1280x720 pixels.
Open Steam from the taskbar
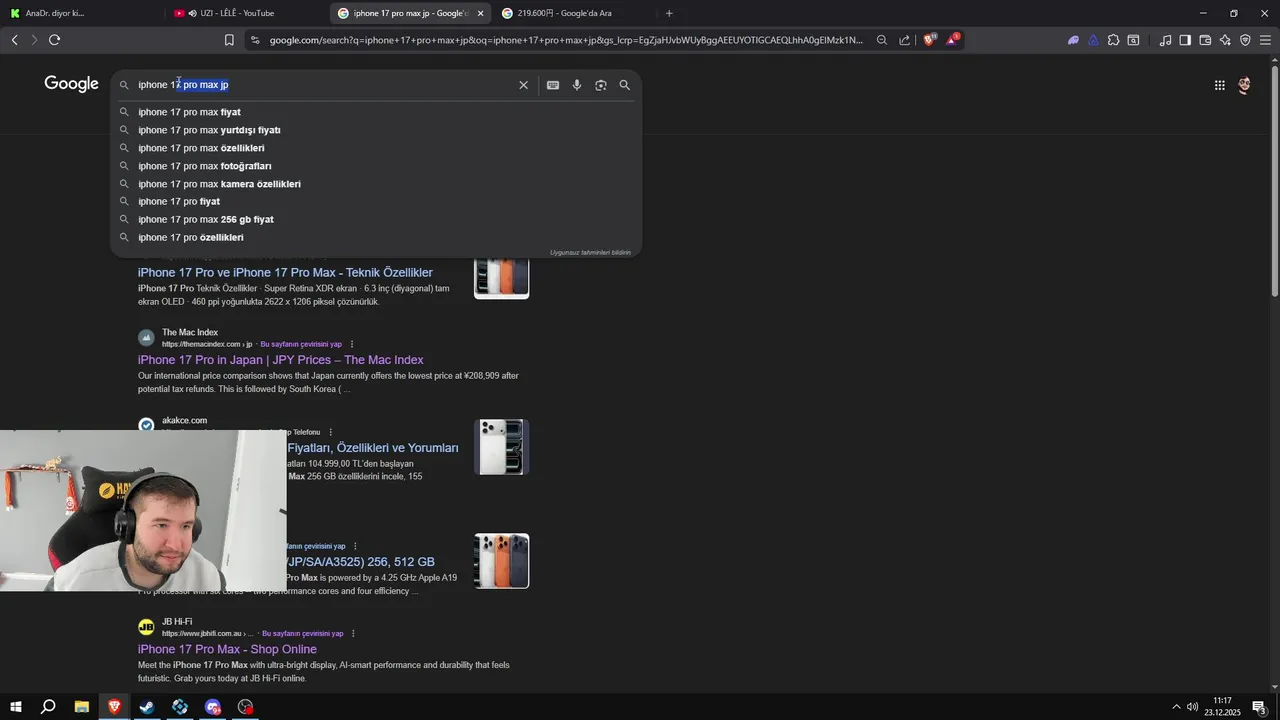147,707
